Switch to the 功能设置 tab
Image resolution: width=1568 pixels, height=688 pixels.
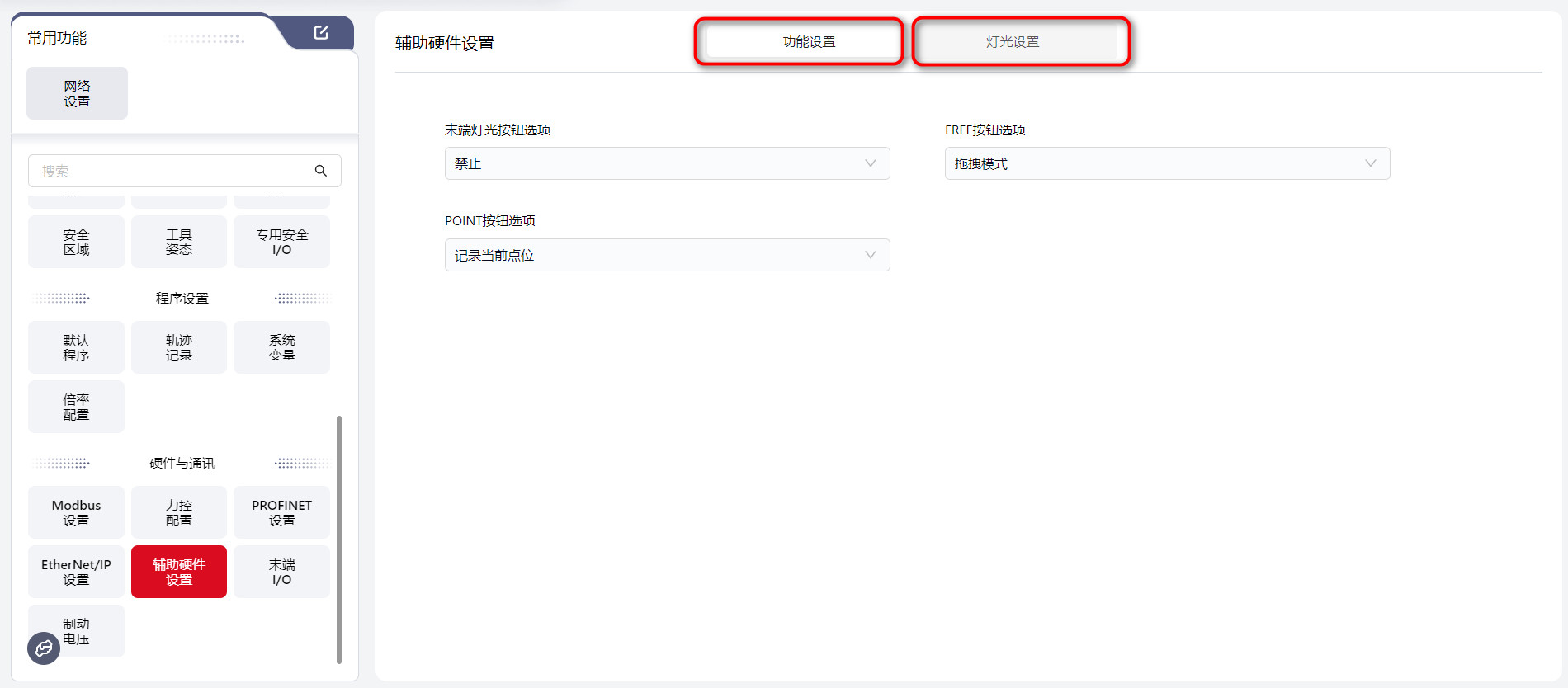pos(808,42)
